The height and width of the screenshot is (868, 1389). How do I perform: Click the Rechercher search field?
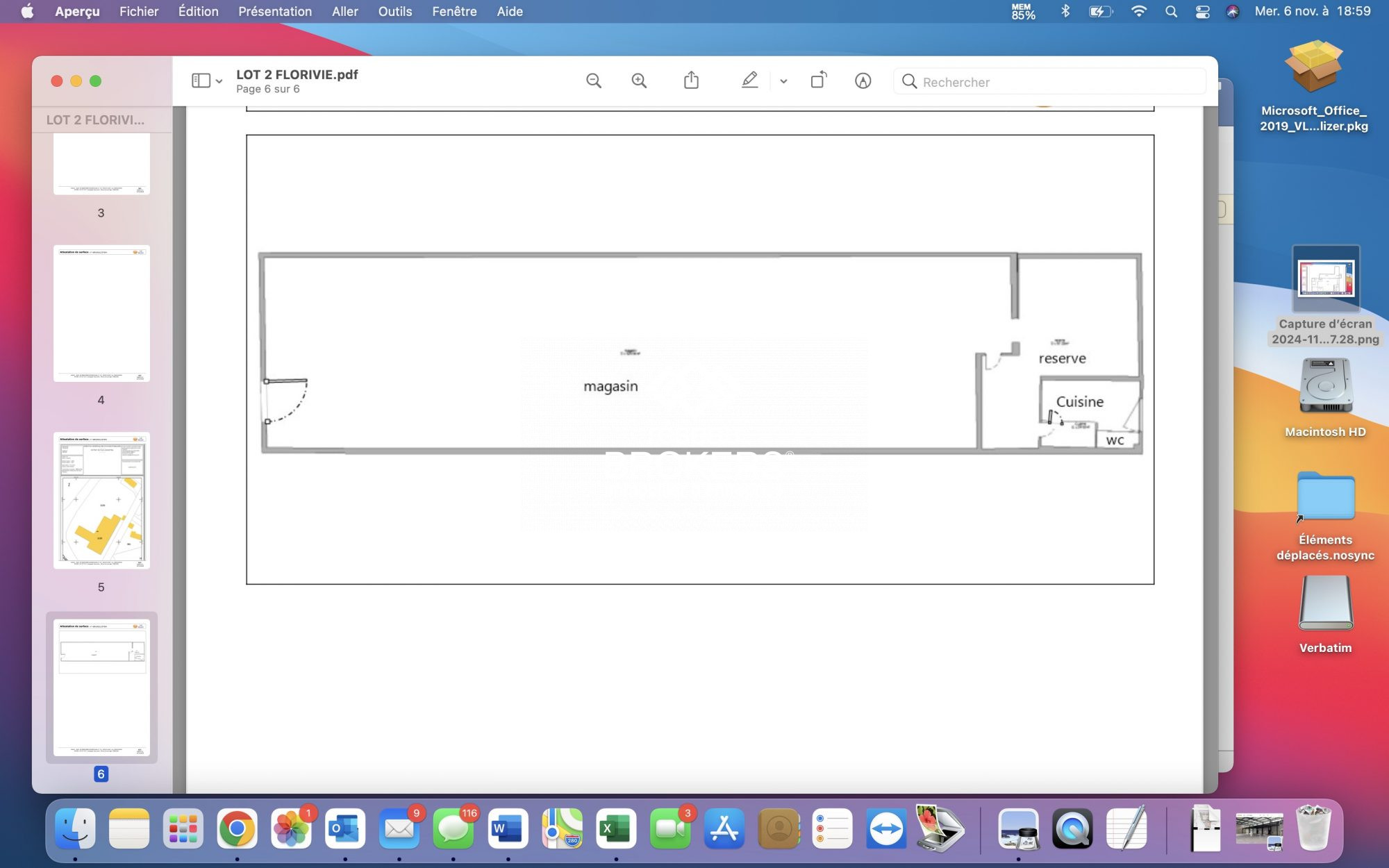pyautogui.click(x=1049, y=82)
